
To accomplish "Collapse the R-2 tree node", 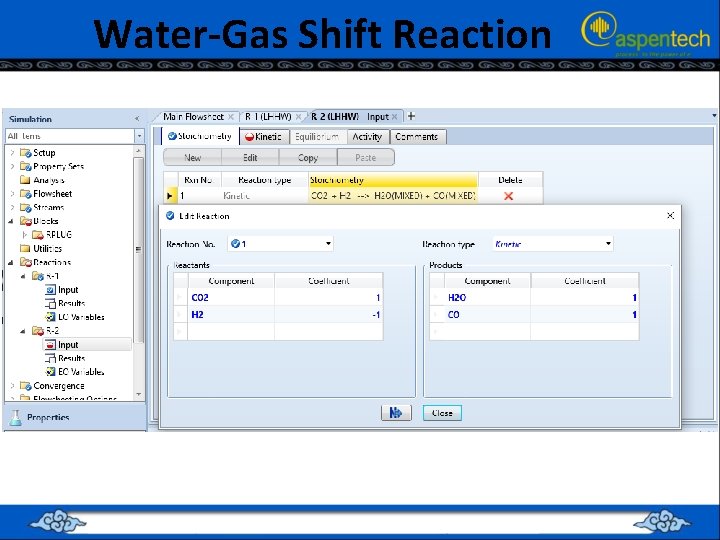I will coord(23,331).
